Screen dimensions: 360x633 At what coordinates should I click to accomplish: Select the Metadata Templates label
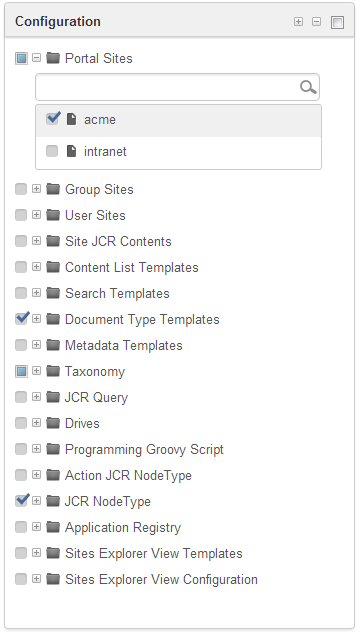pyautogui.click(x=123, y=345)
